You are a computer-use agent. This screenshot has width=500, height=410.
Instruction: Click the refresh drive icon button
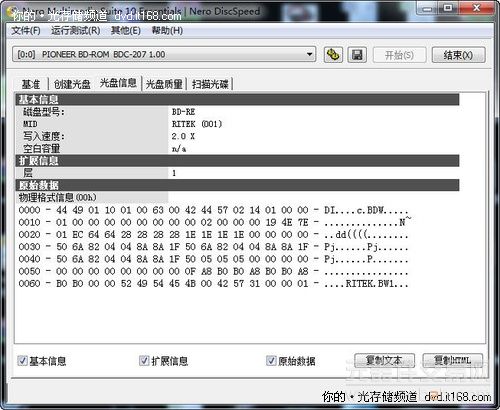click(x=333, y=54)
